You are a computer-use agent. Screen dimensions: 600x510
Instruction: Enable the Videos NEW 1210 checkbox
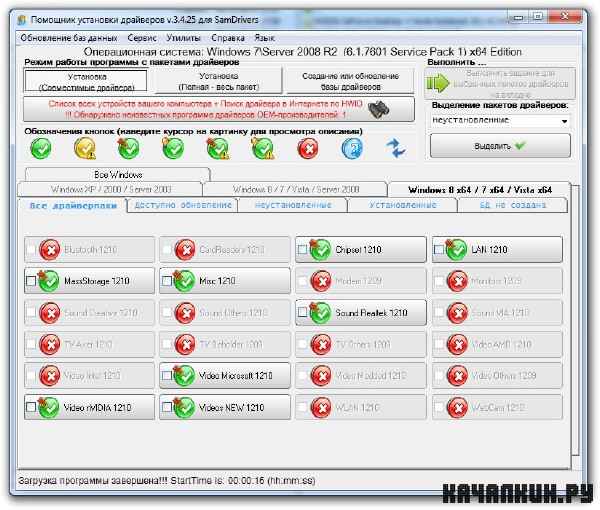[x=167, y=407]
